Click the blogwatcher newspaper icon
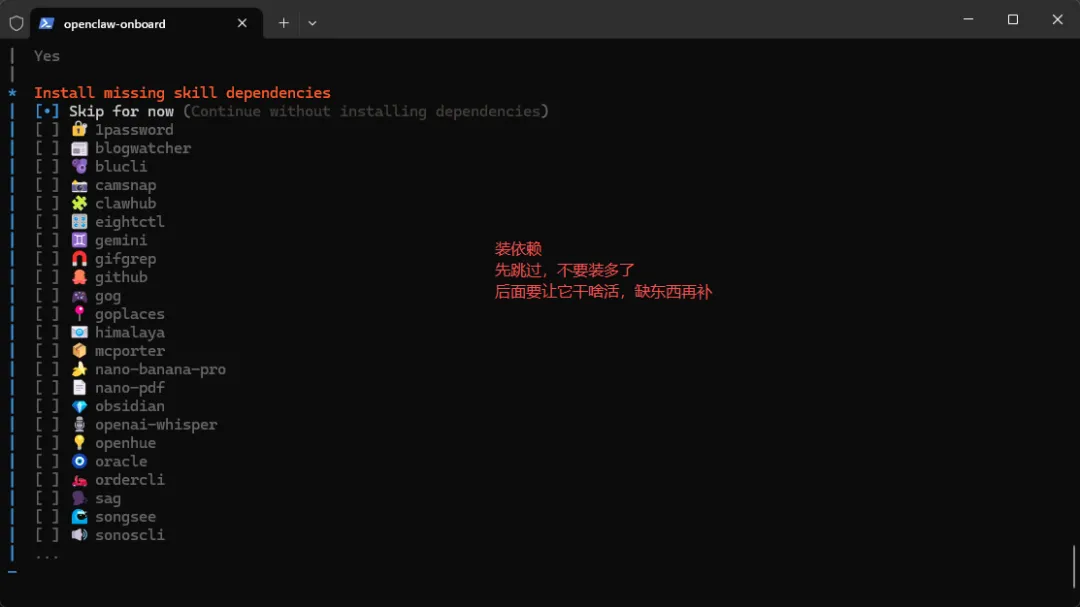 tap(79, 148)
